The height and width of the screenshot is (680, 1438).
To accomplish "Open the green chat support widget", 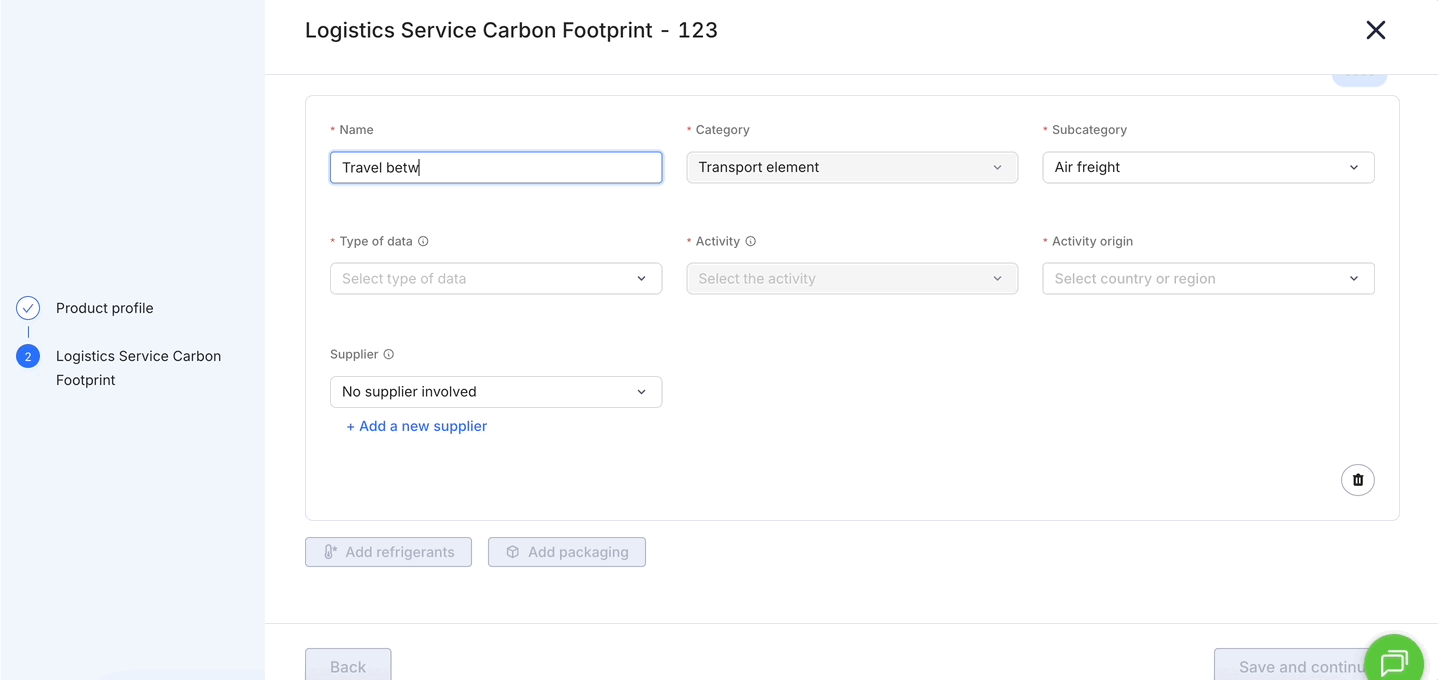I will pos(1393,660).
